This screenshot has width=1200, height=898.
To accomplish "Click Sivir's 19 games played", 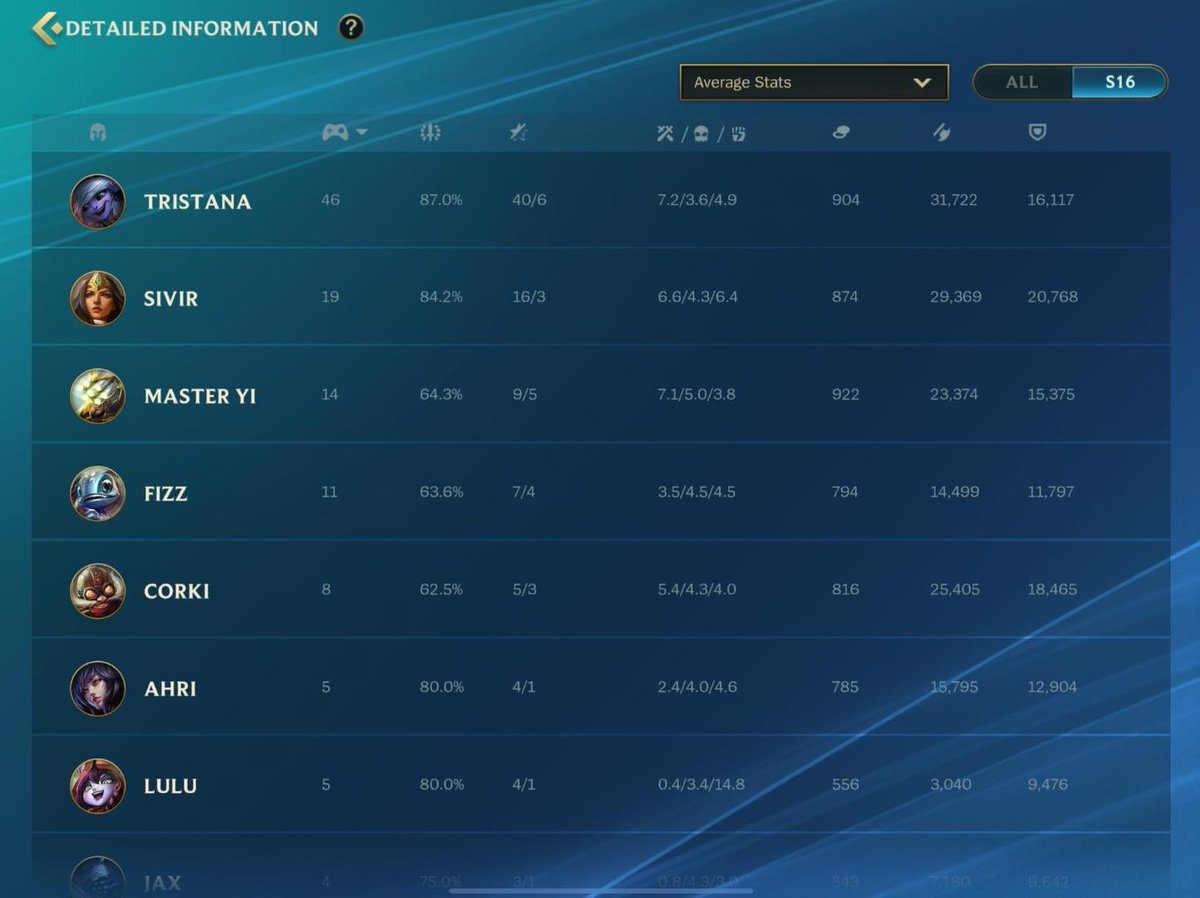I will (330, 297).
